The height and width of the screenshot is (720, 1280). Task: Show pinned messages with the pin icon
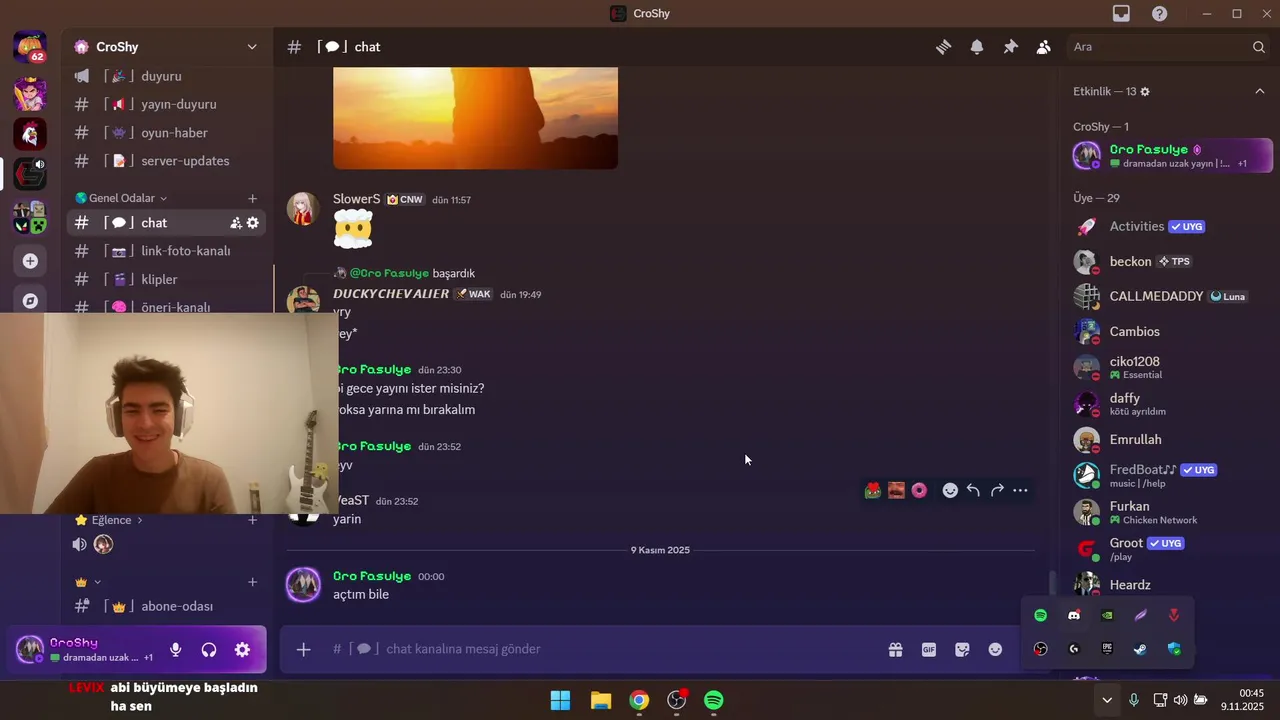tap(1011, 47)
